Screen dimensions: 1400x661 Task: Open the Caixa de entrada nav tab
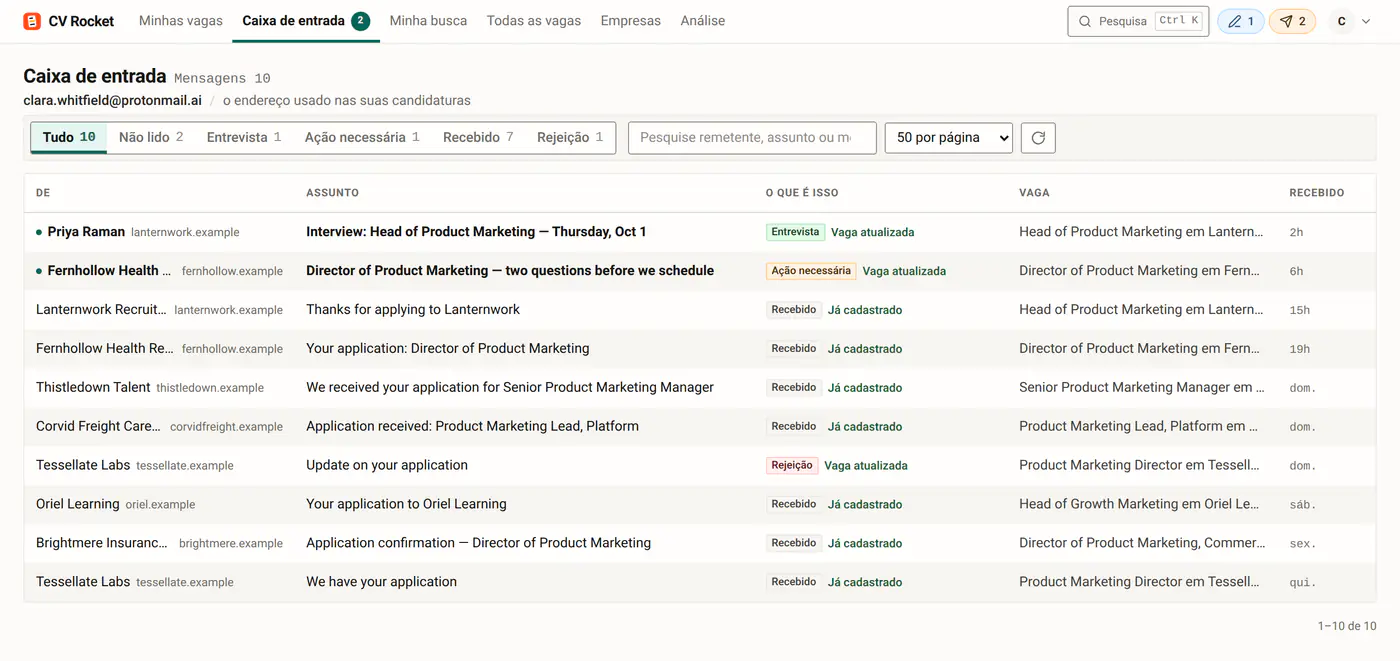click(x=306, y=21)
